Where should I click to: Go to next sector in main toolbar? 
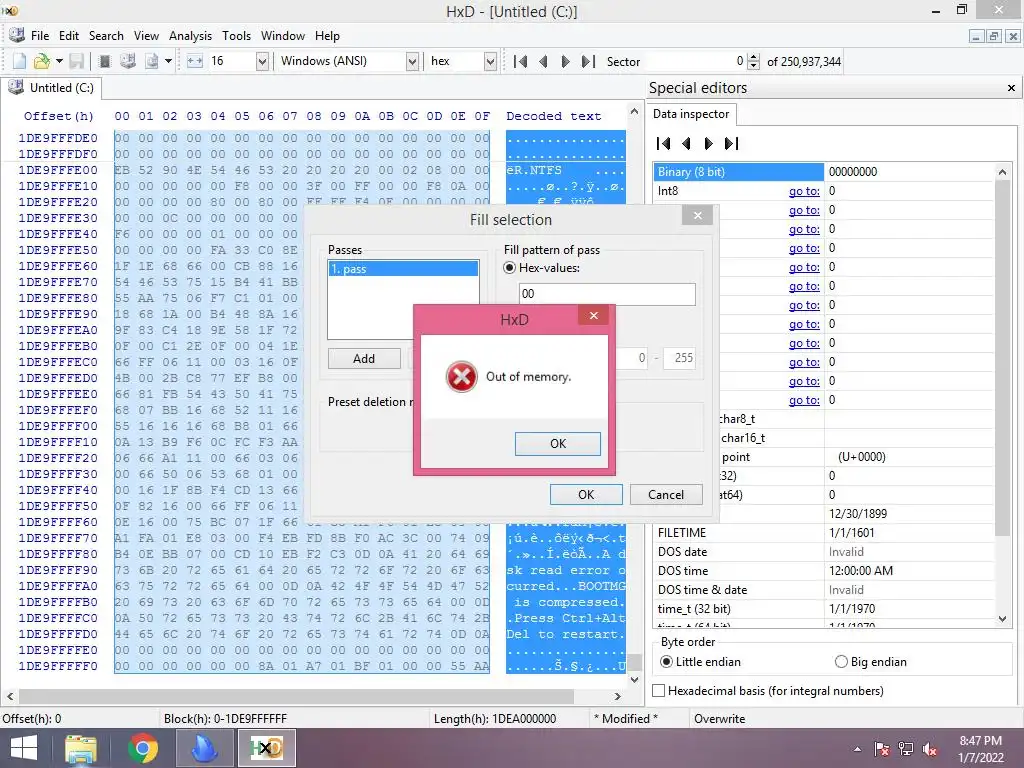tap(566, 61)
